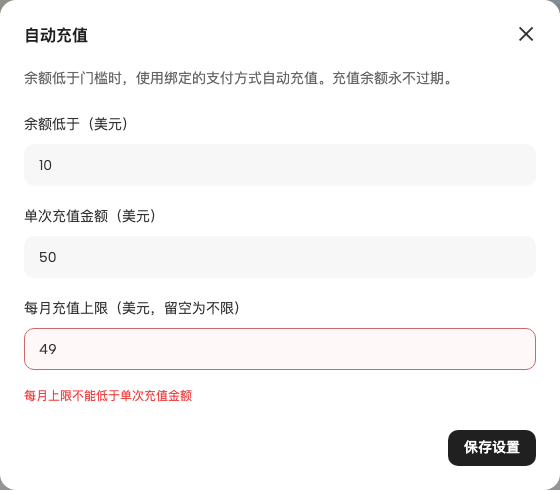Click the red error message 每月上限不能低于单次充值金额
This screenshot has height=490, width=560.
click(x=108, y=396)
